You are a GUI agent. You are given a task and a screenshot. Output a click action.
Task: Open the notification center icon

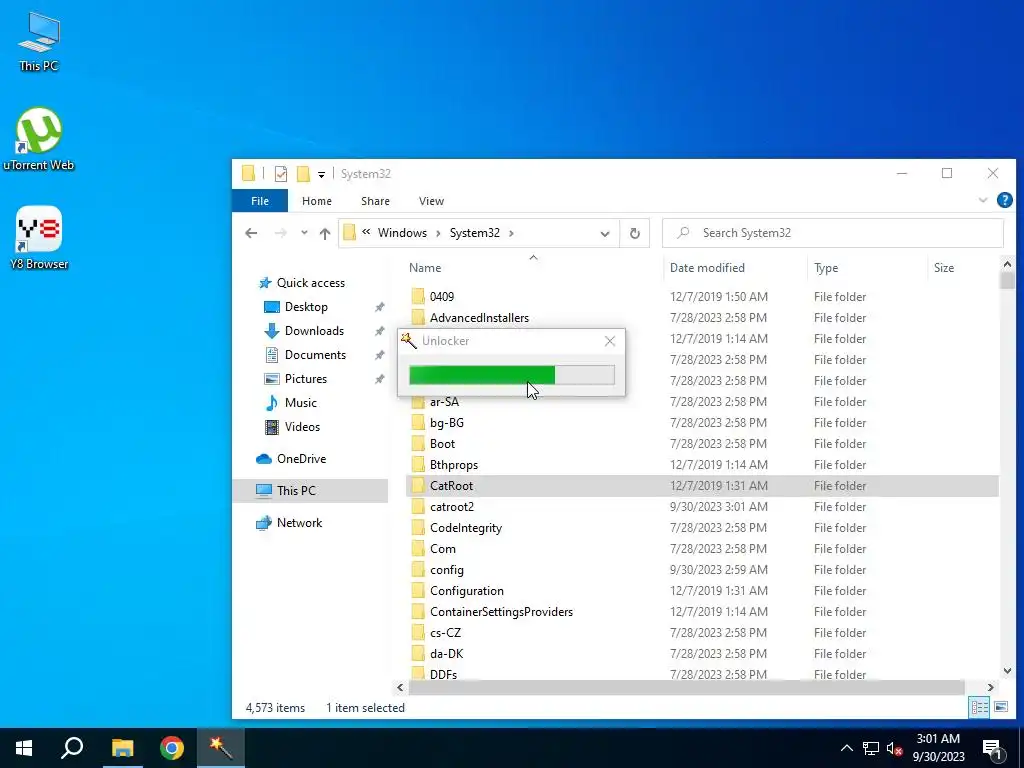pos(992,749)
